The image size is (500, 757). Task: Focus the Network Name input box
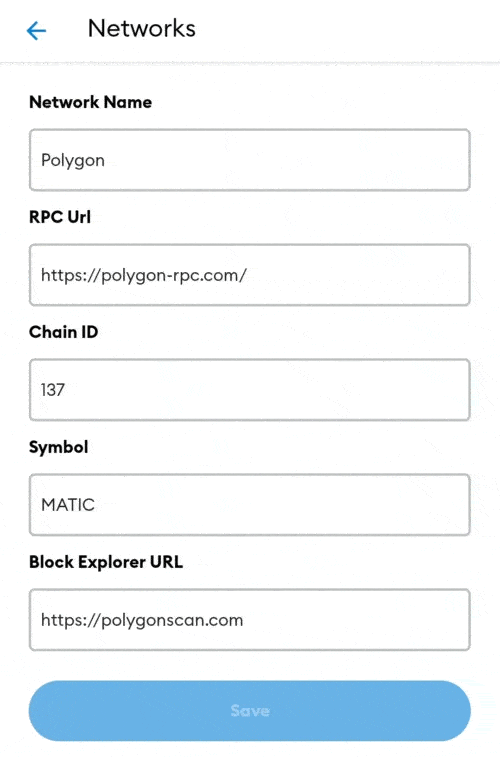point(250,160)
